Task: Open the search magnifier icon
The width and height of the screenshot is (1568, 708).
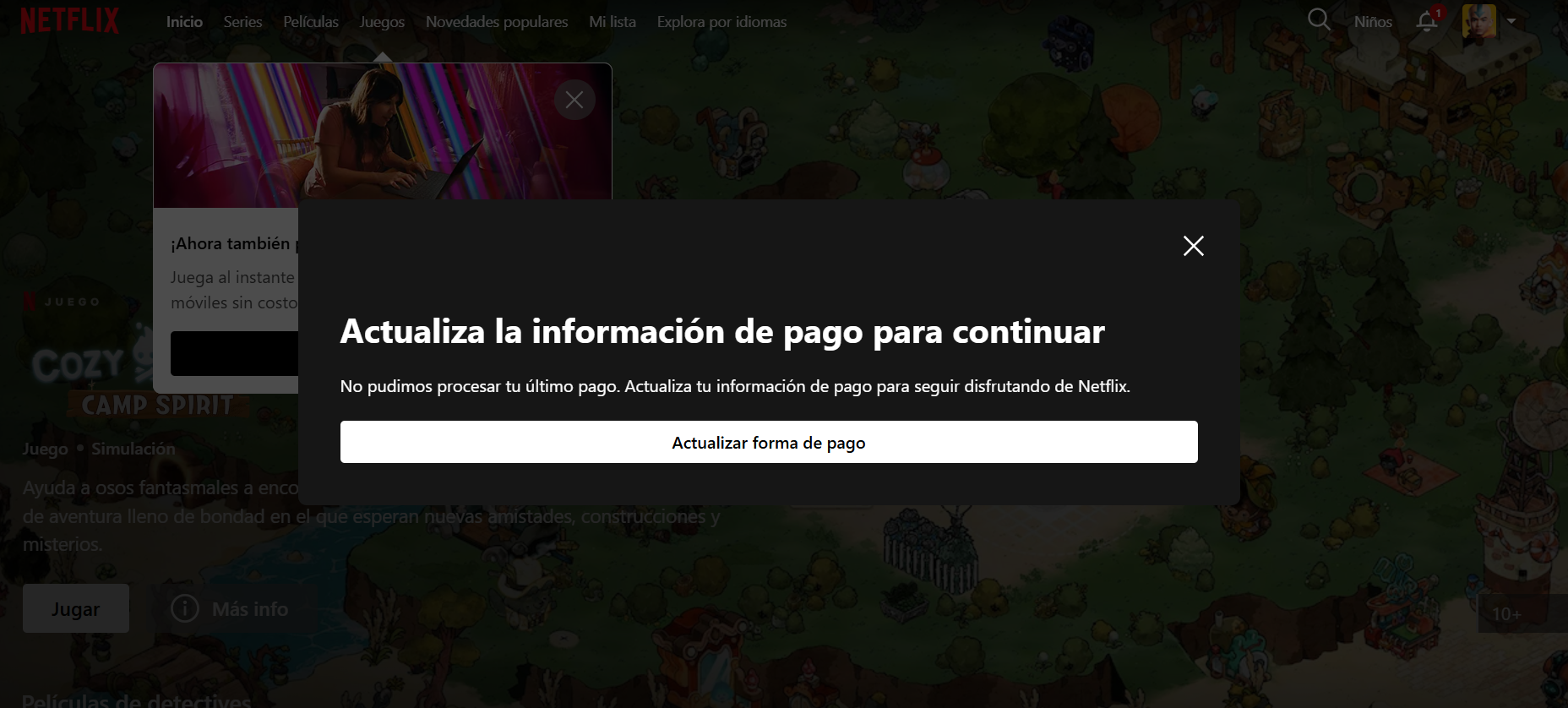Action: [1319, 19]
